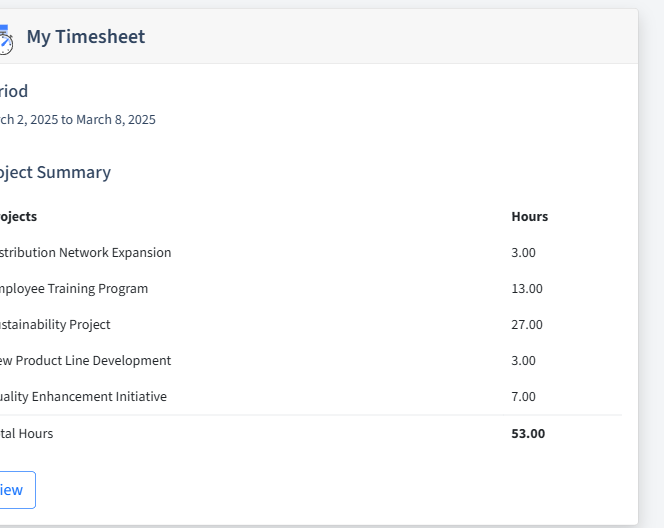This screenshot has width=664, height=528.
Task: Click the 27.00 hours value
Action: [527, 324]
